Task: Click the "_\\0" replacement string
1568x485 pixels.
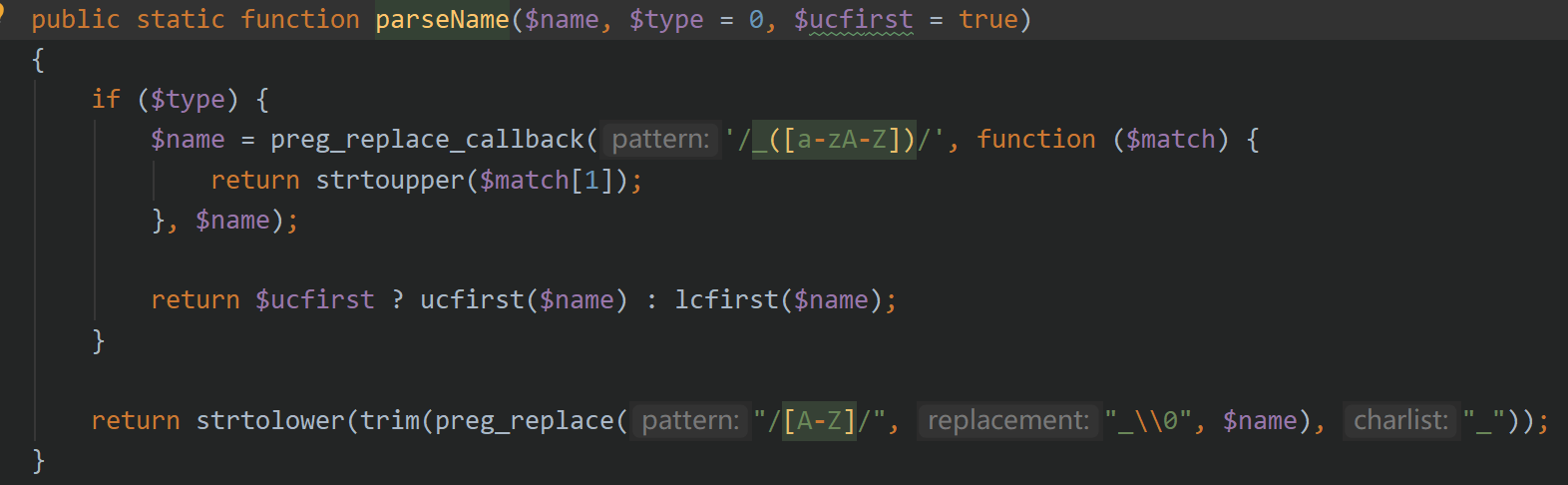Action: tap(1148, 421)
